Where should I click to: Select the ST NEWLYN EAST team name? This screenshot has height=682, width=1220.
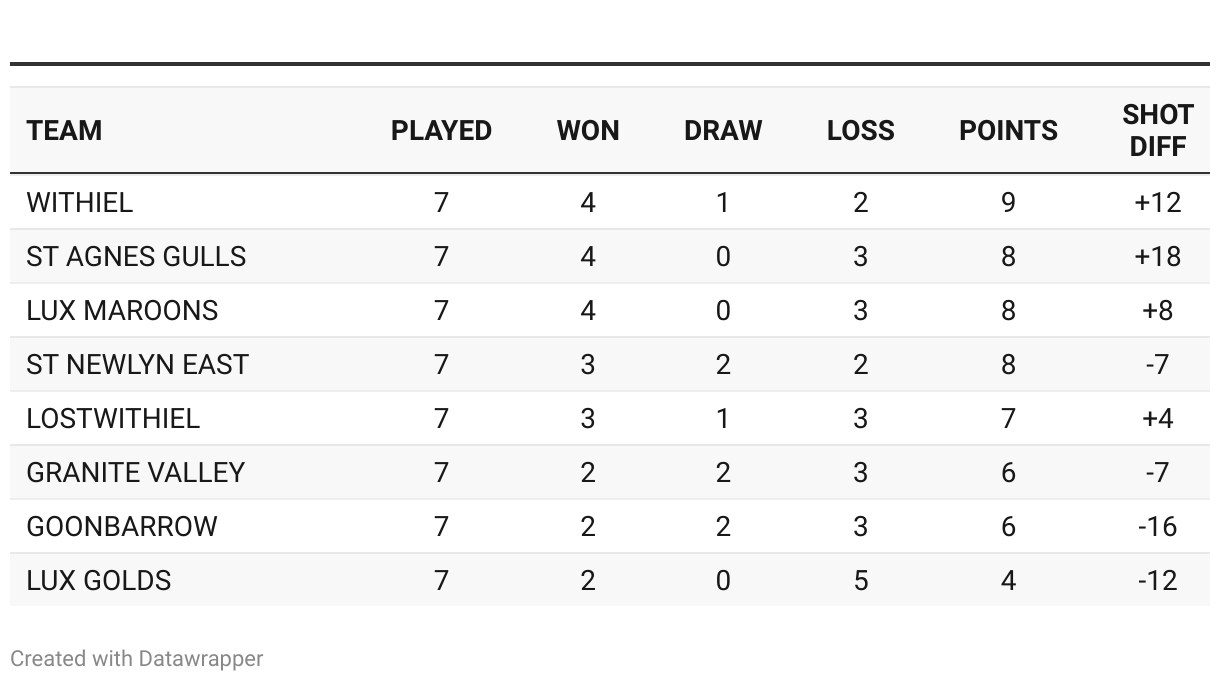pyautogui.click(x=137, y=365)
